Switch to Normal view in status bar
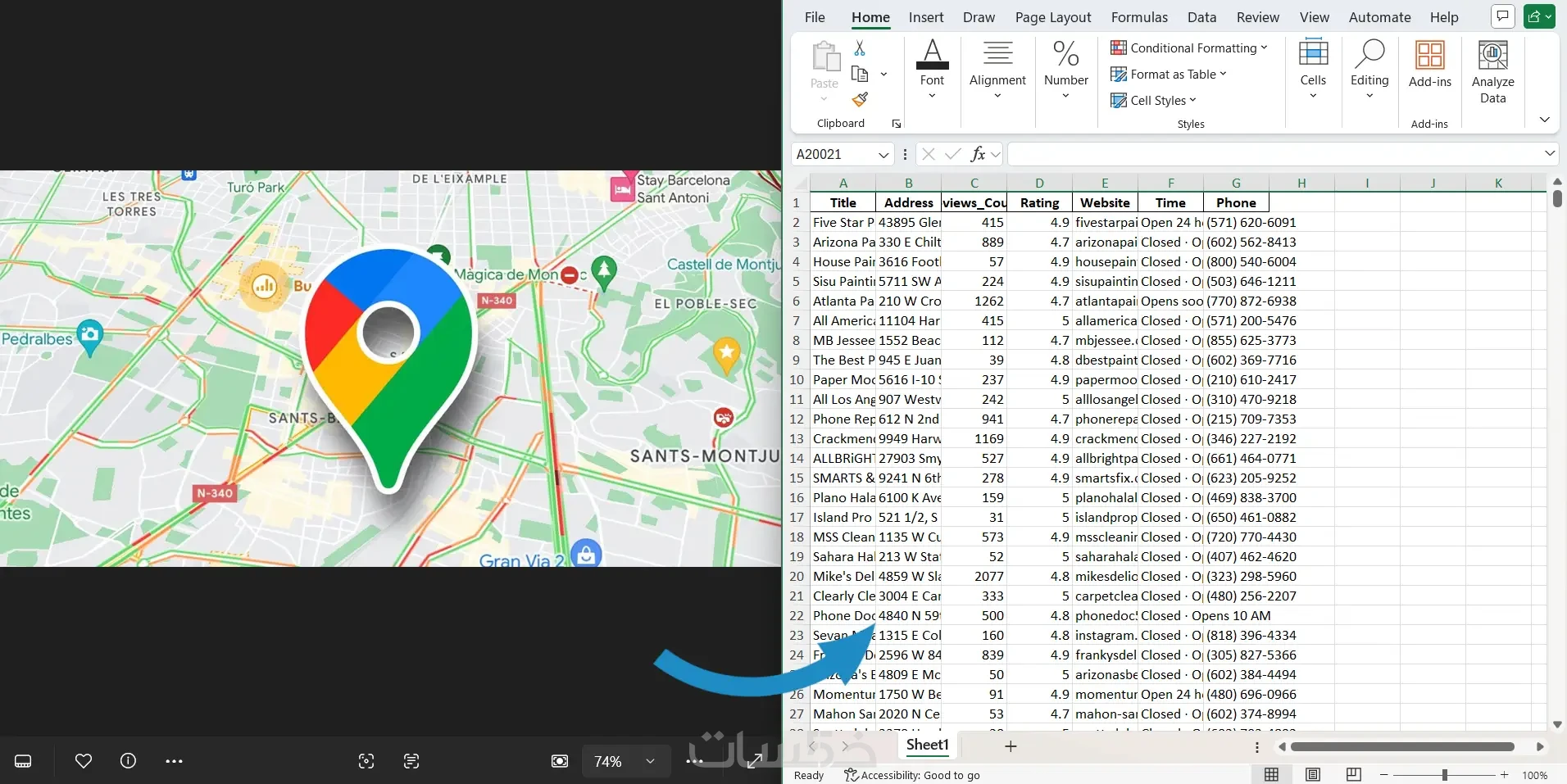 pyautogui.click(x=1271, y=775)
